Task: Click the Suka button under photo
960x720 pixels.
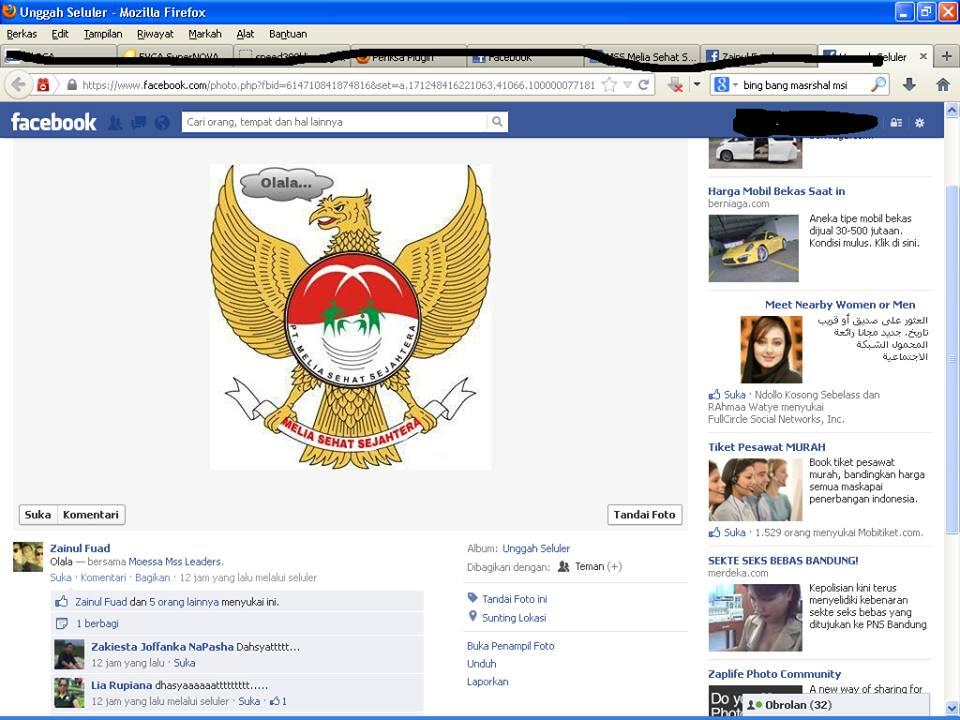Action: pyautogui.click(x=38, y=514)
